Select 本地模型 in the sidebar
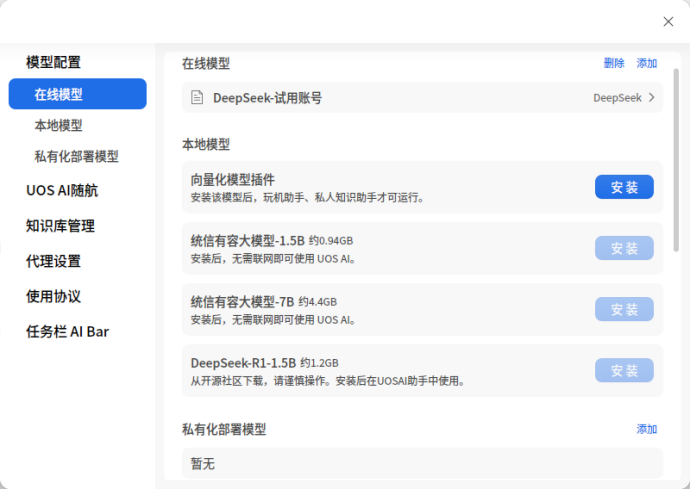 coord(59,125)
